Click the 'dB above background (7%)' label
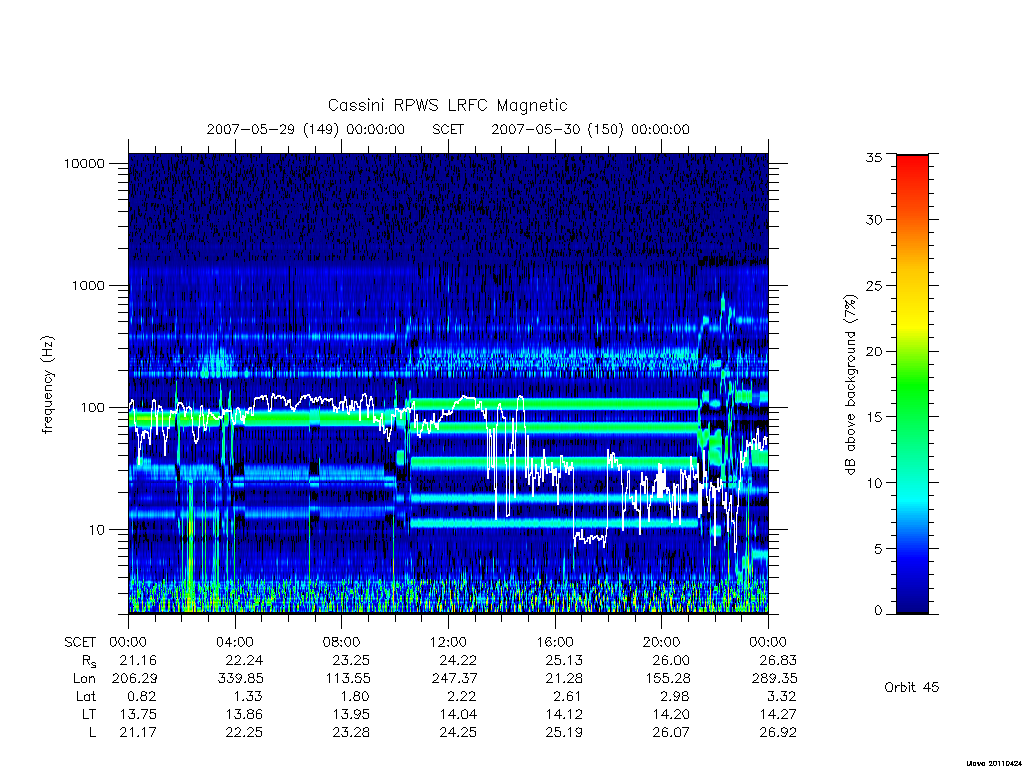This screenshot has width=1024, height=768. [x=850, y=385]
